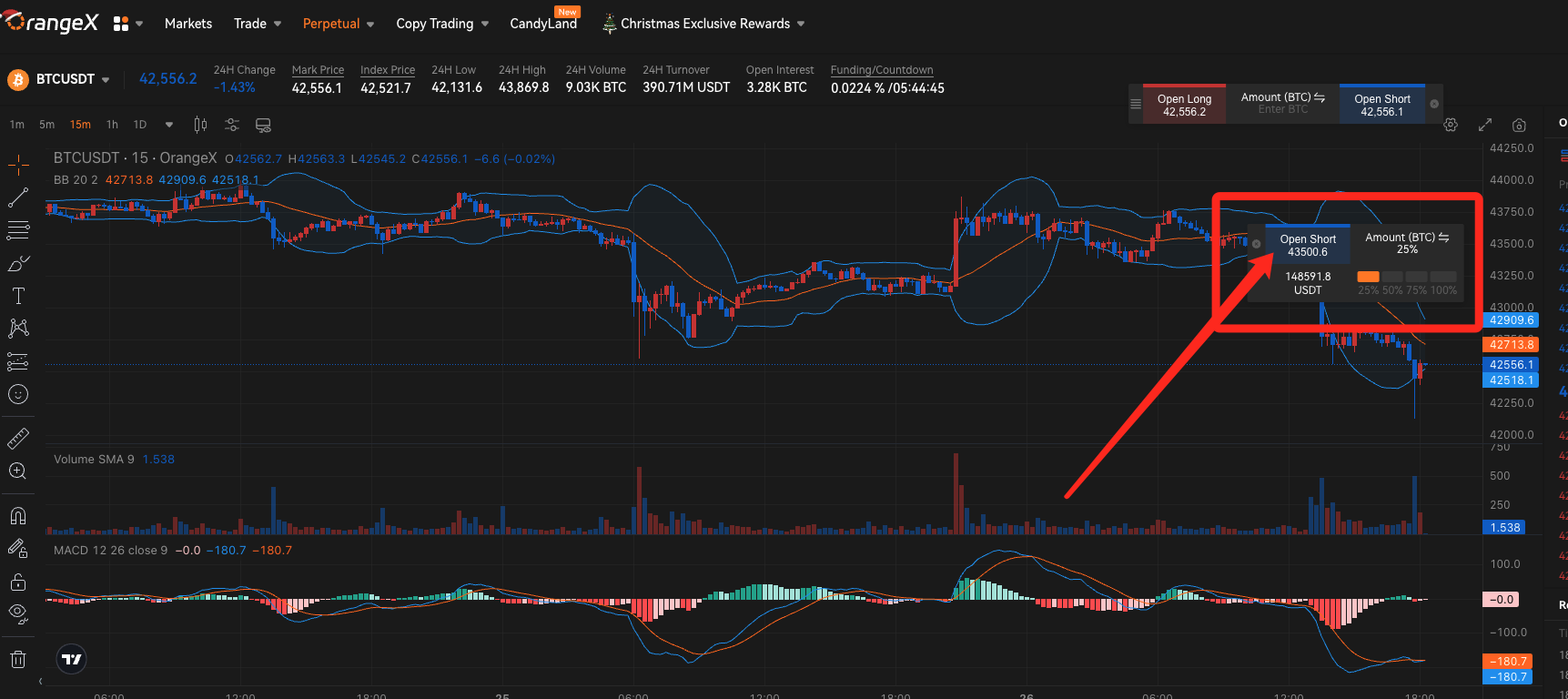Click the BB 20 2 indicator legend
Viewport: 1568px width, 699px height.
(x=76, y=179)
